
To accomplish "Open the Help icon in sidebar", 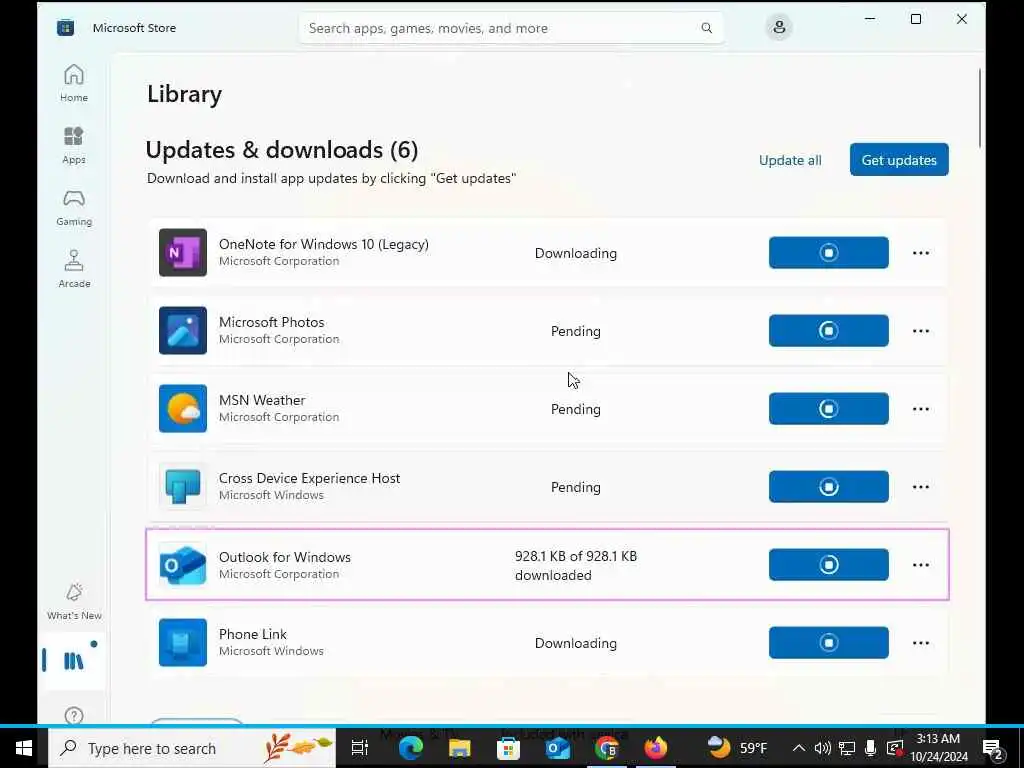I will coord(74,715).
